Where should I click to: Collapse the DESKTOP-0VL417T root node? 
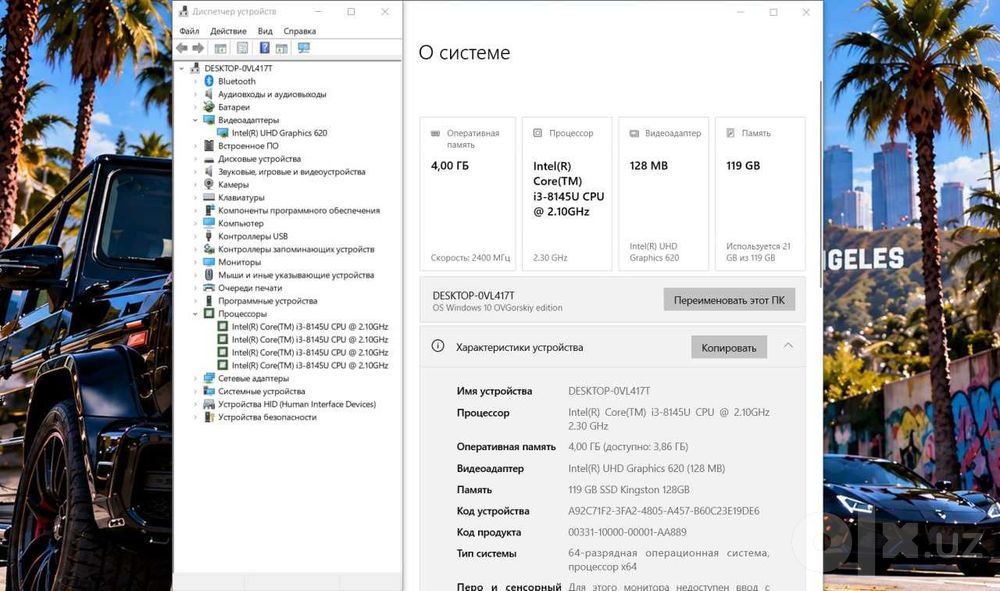[x=182, y=68]
